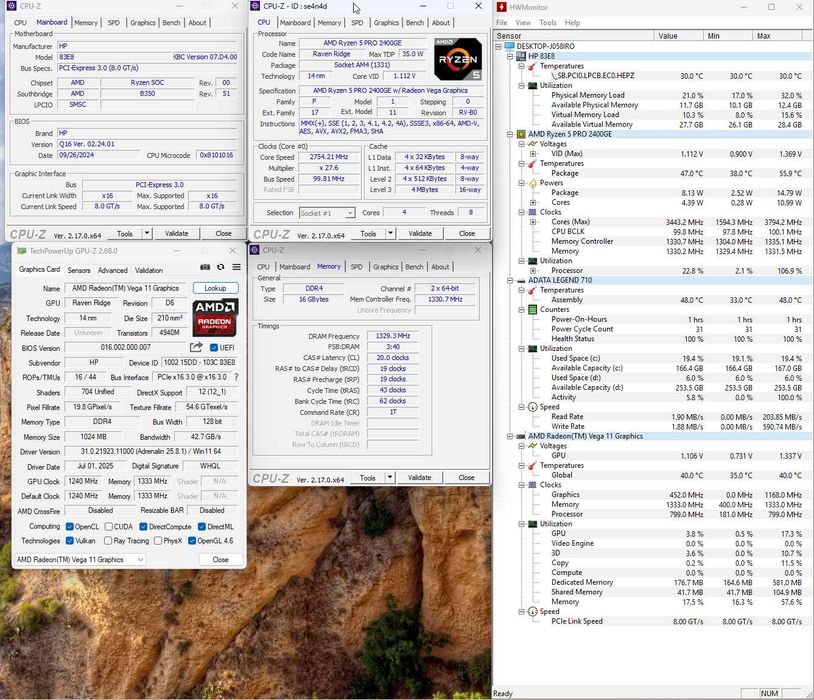Click the Bus Interface question mark icon
The width and height of the screenshot is (814, 700).
pyautogui.click(x=236, y=377)
